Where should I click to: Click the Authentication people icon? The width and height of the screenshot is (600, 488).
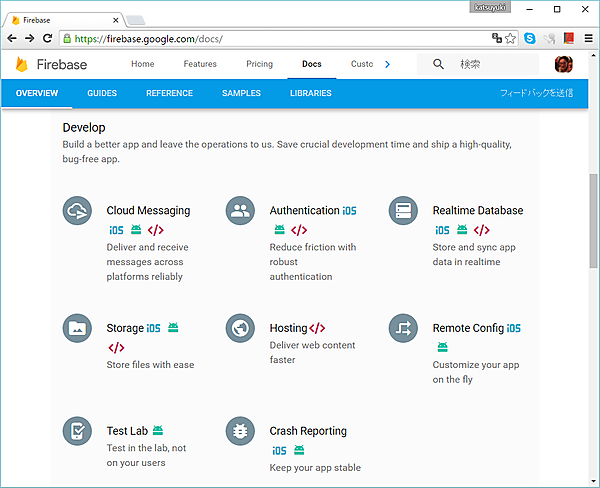[240, 211]
